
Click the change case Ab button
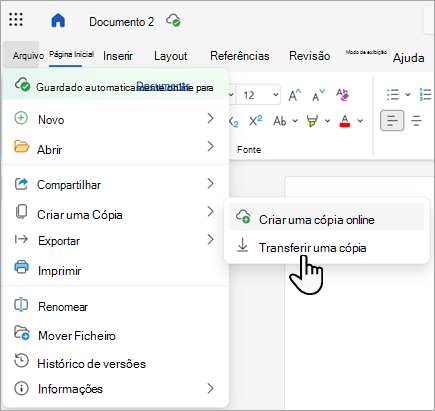pyautogui.click(x=280, y=121)
